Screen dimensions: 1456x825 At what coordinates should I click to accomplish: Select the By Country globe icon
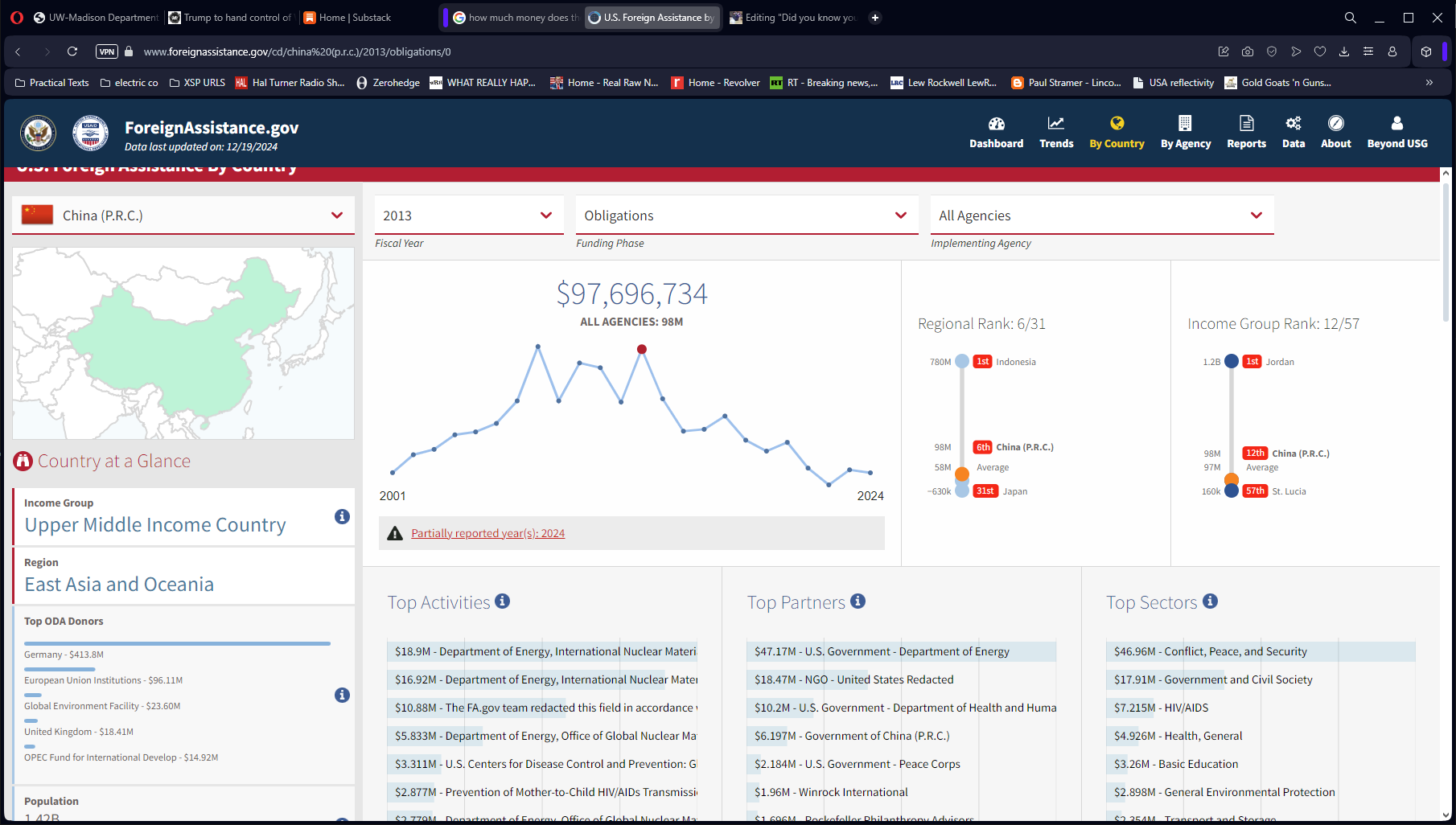tap(1117, 124)
